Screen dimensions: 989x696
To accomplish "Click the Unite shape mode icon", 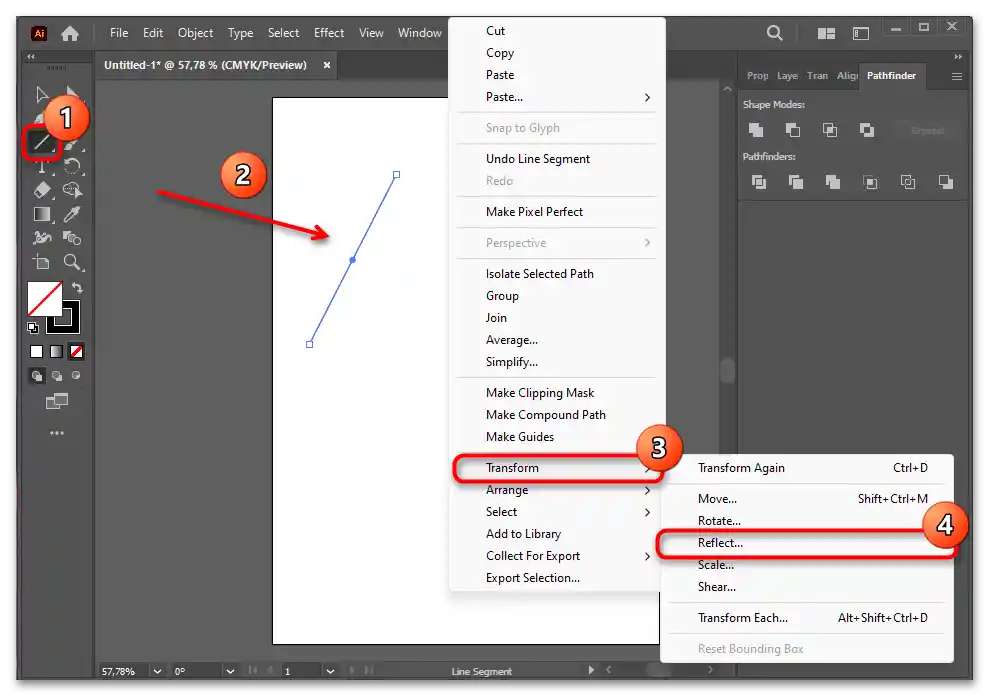I will click(756, 130).
